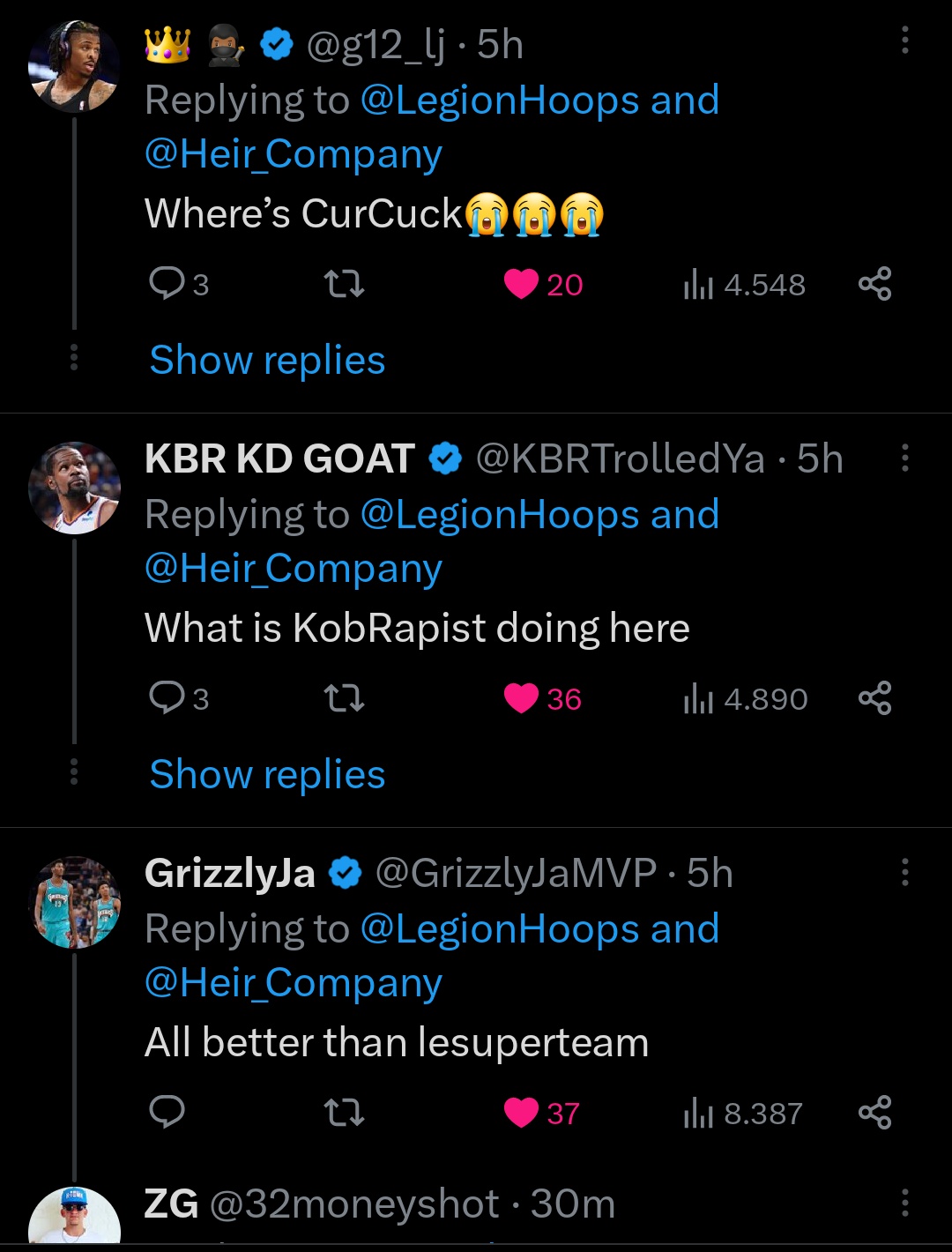Reply to the @g12_lj tweet
The width and height of the screenshot is (952, 1252).
pyautogui.click(x=167, y=284)
